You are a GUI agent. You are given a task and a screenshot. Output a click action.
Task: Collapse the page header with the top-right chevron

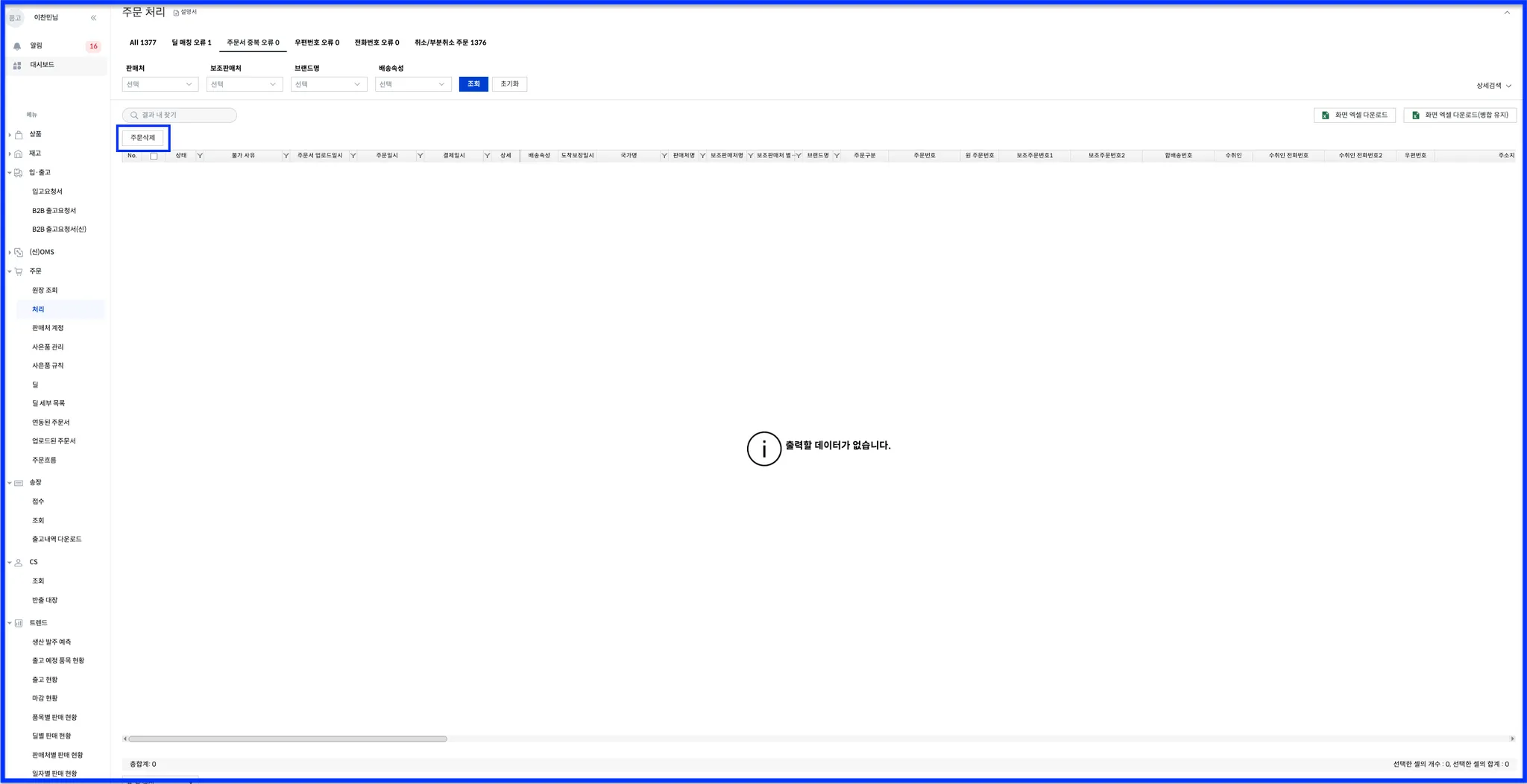click(x=1507, y=13)
